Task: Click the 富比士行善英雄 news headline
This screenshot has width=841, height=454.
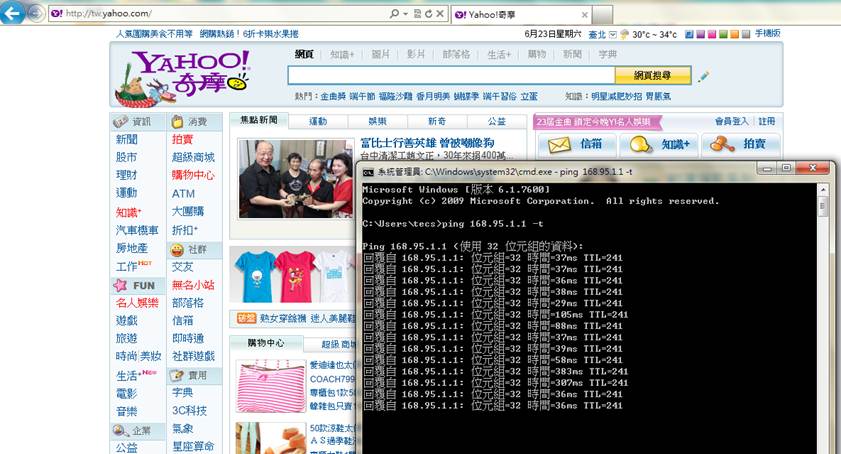Action: click(x=427, y=143)
